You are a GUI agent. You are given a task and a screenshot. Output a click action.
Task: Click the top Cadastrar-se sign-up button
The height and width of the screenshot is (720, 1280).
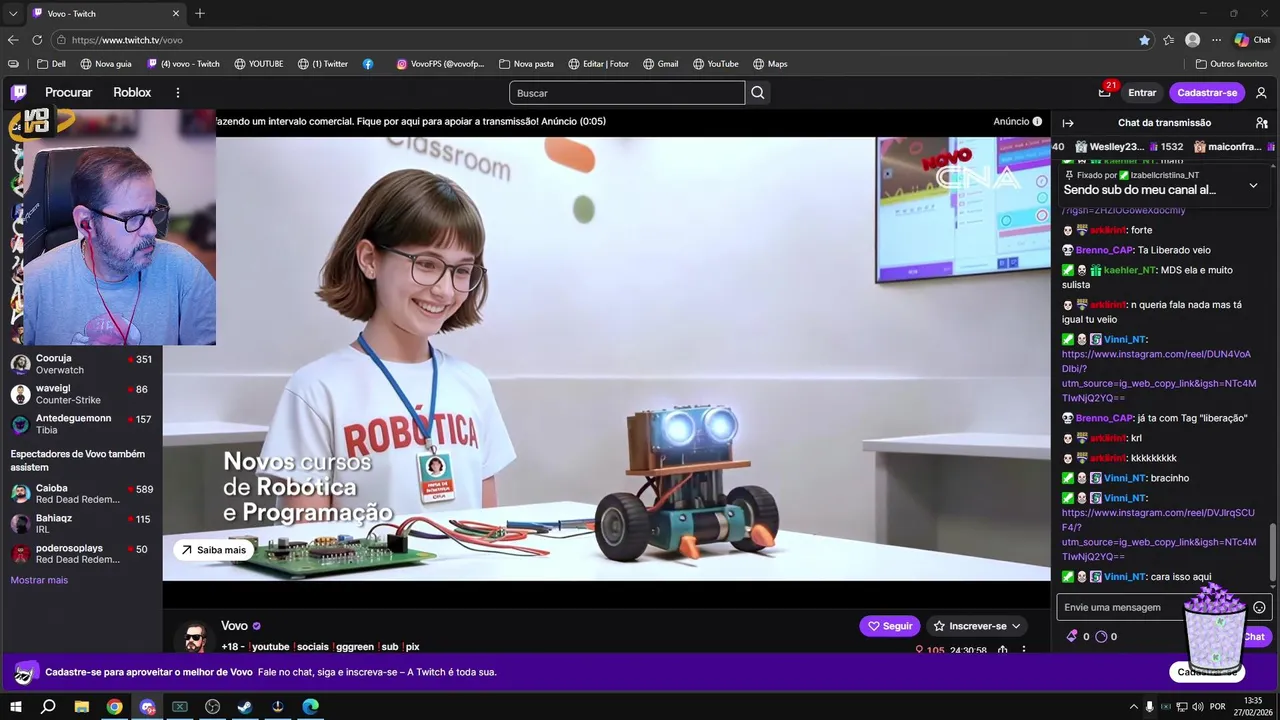[x=1207, y=93]
